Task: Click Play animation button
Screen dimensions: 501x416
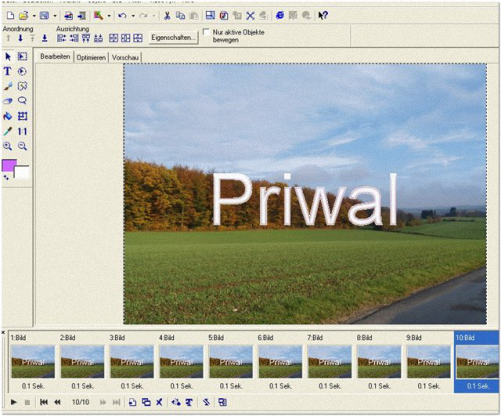Action: point(13,402)
